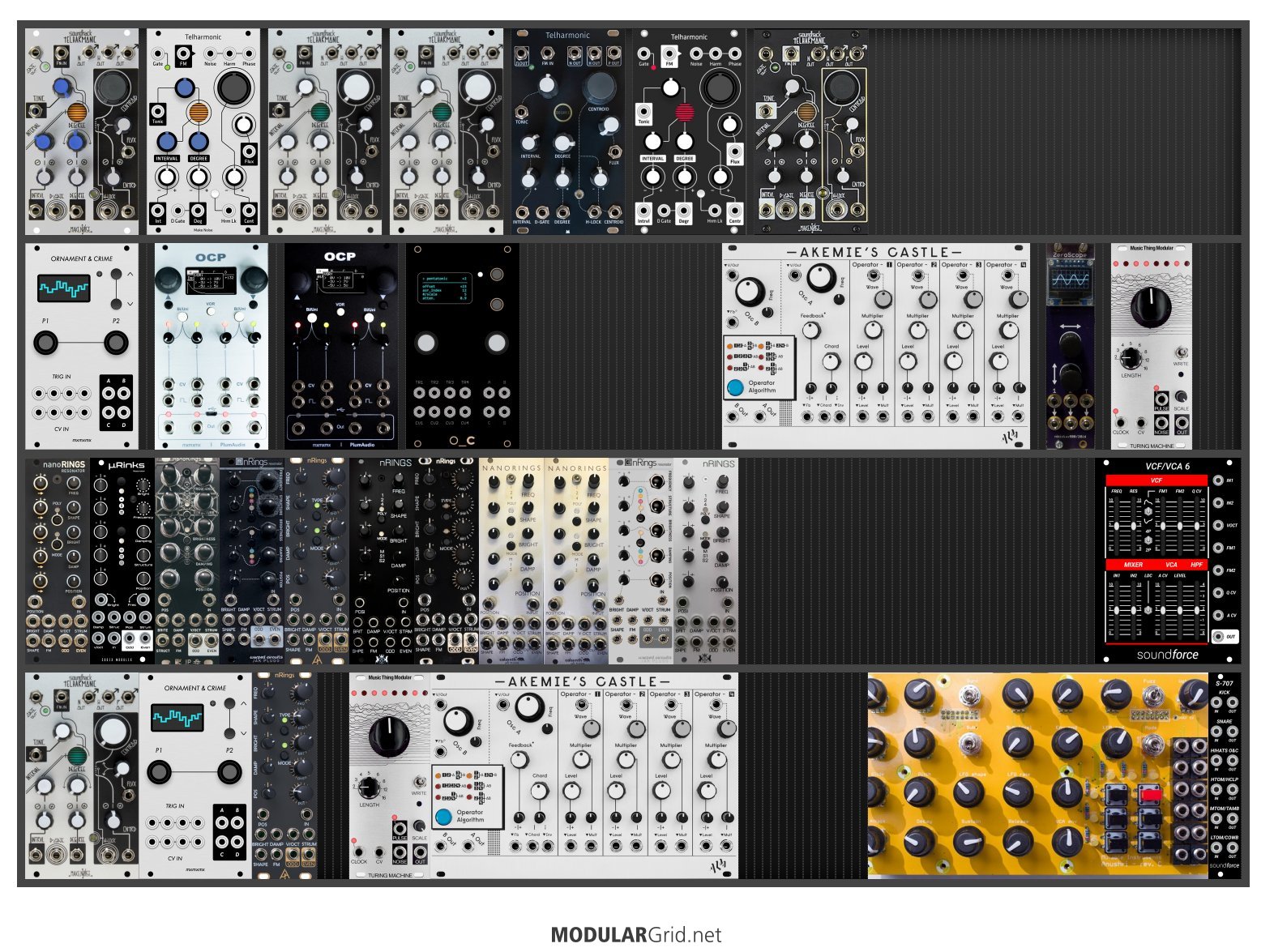Click the P2 encoder on the lower Ornament & Crime
Screen dimensions: 1274x952
[229, 772]
